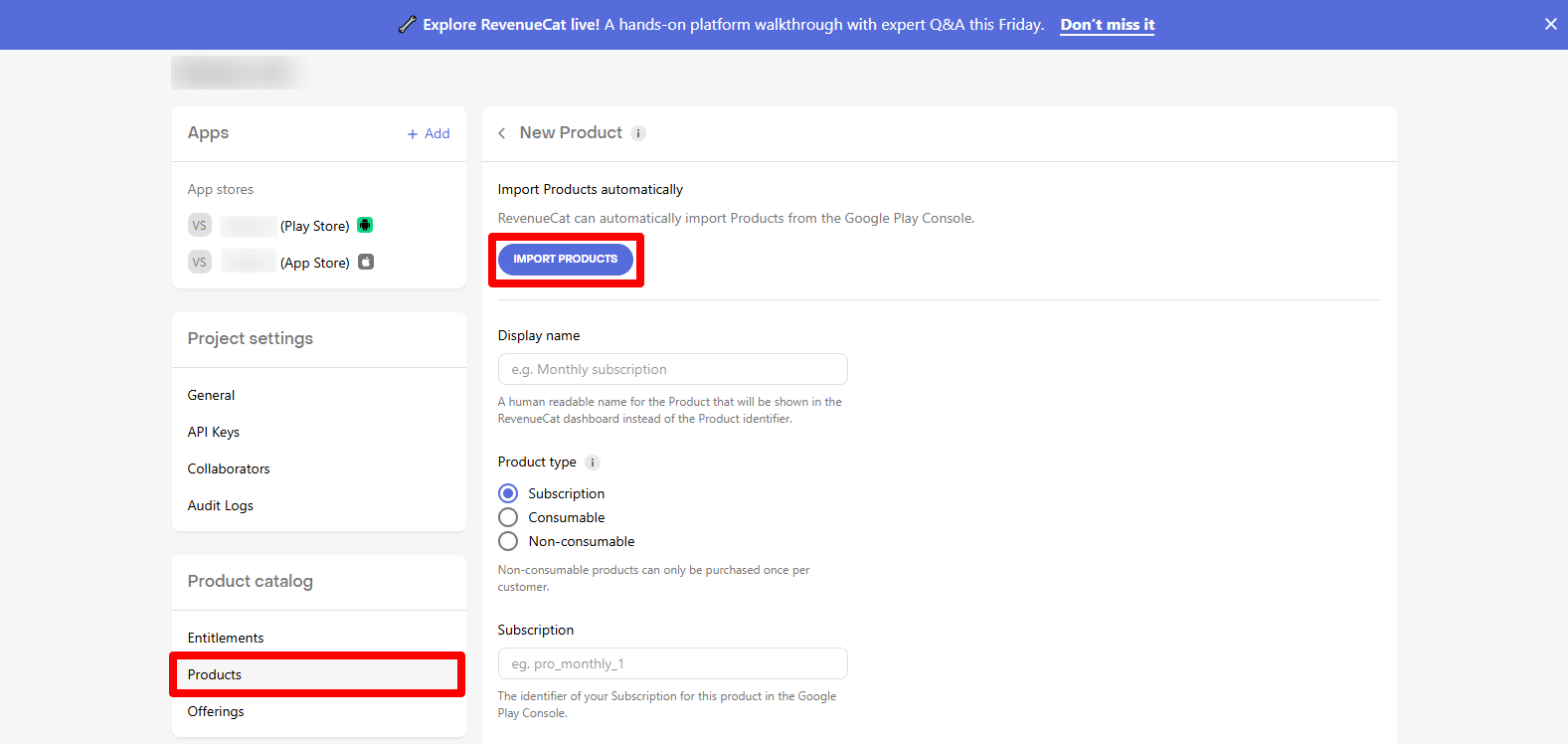Select the Non-consumable radio button
This screenshot has height=744, width=1568.
click(x=508, y=541)
